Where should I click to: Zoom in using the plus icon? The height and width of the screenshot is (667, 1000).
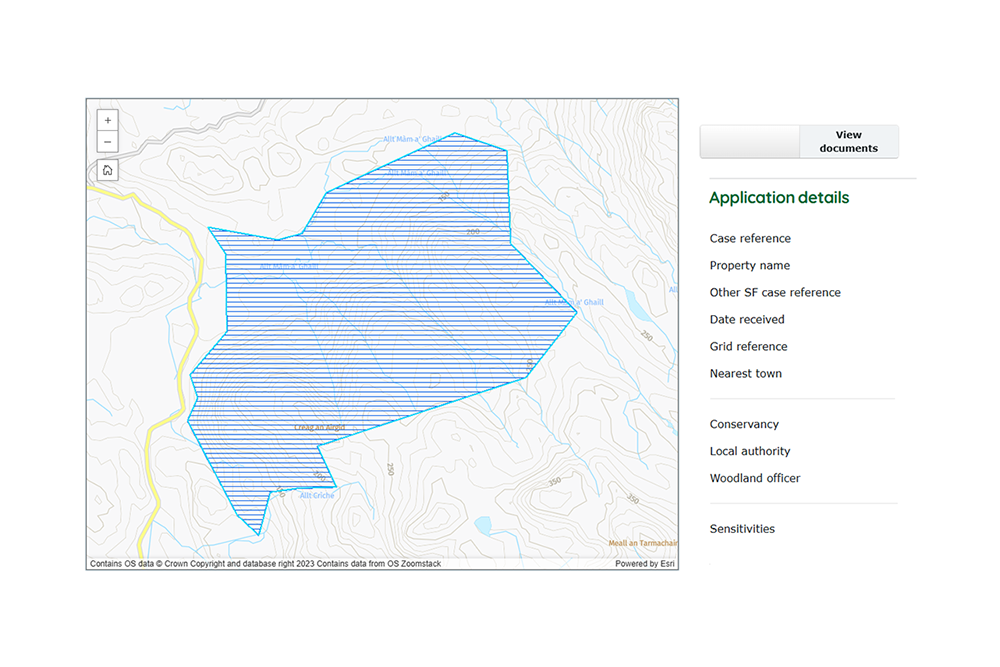tap(107, 120)
